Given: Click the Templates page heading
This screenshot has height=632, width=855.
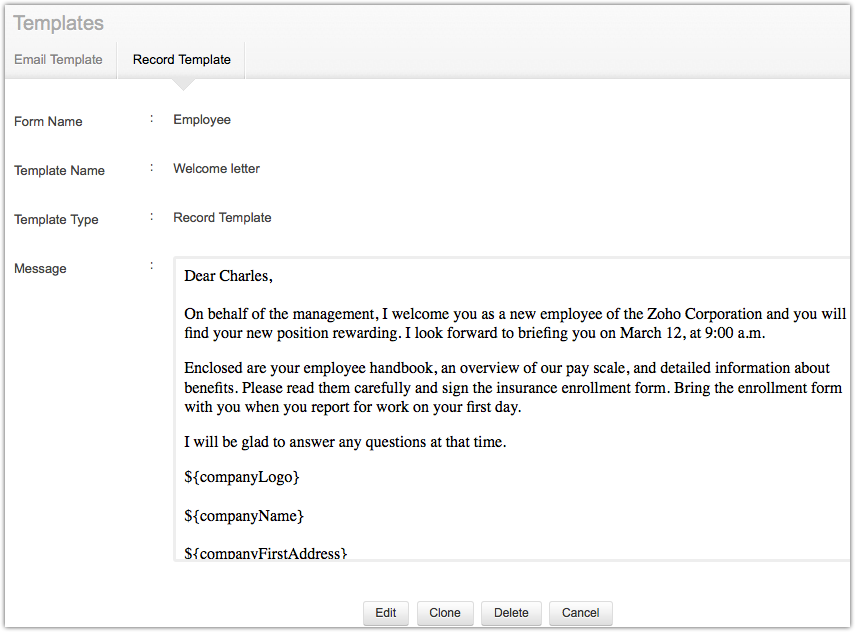Looking at the screenshot, I should pyautogui.click(x=58, y=23).
